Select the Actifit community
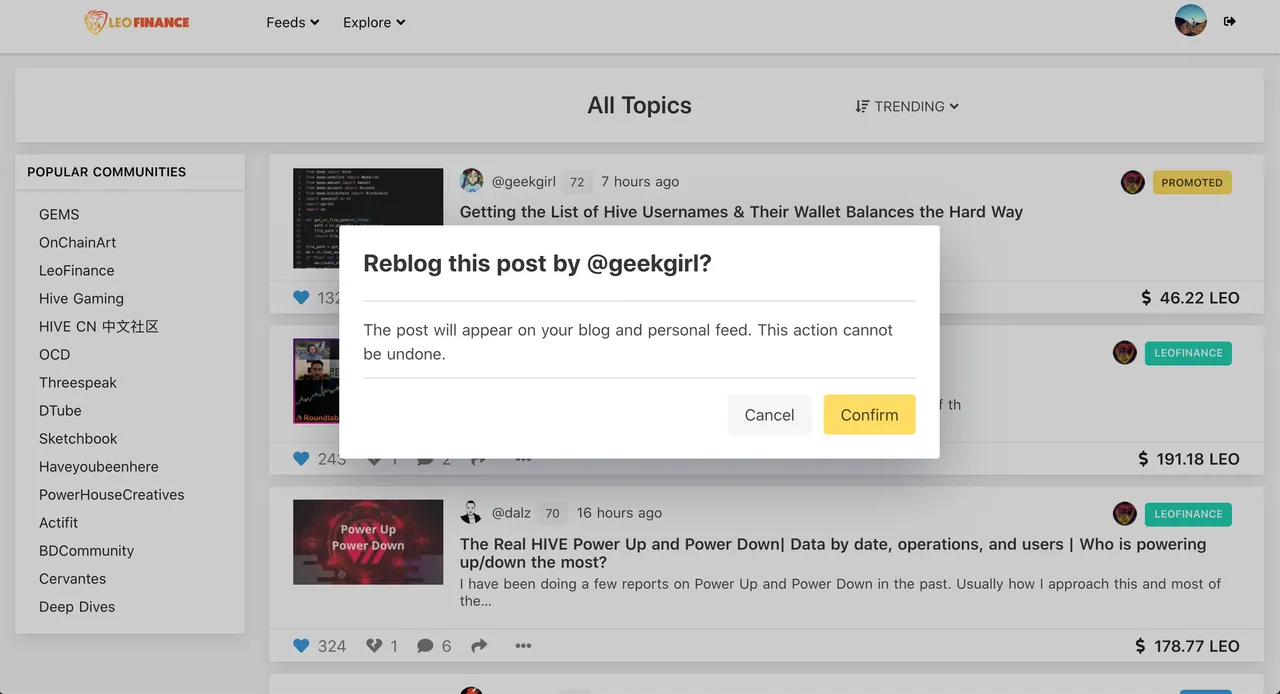Screen dimensions: 1280x694 (58, 522)
